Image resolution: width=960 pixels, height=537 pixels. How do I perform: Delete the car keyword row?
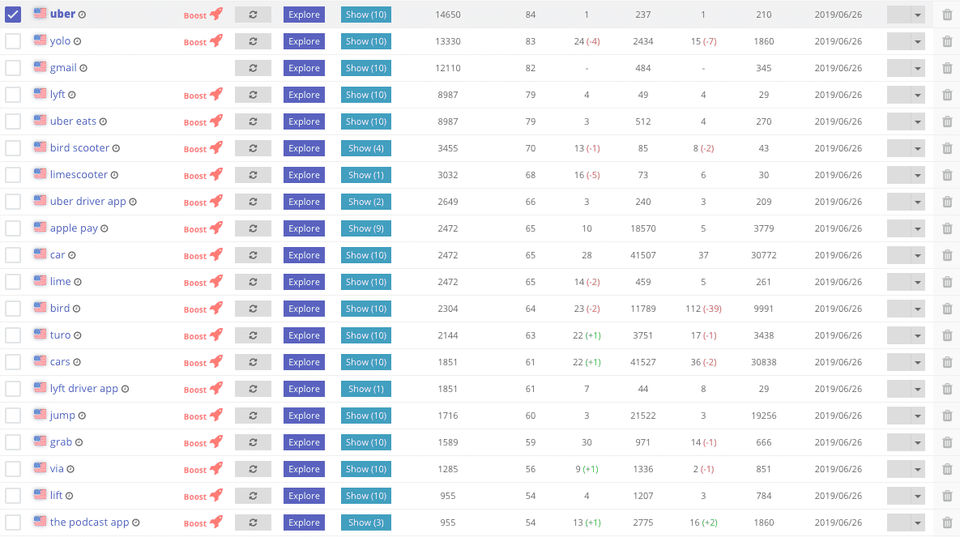click(947, 255)
